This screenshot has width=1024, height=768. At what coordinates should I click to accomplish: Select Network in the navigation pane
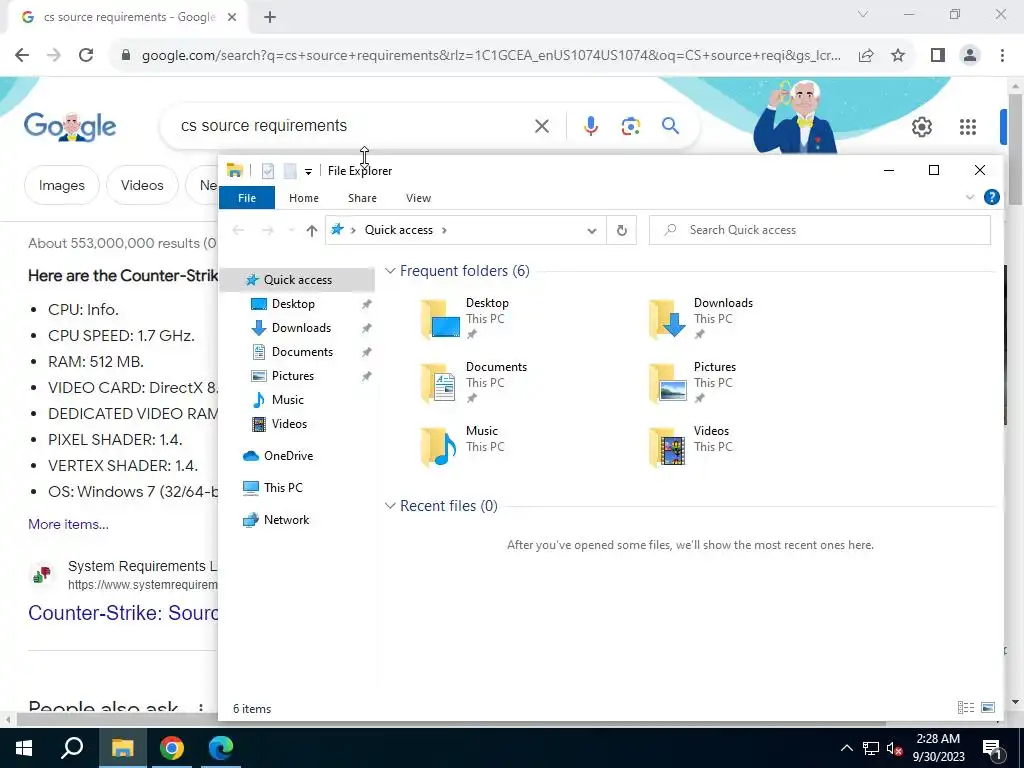pos(286,520)
